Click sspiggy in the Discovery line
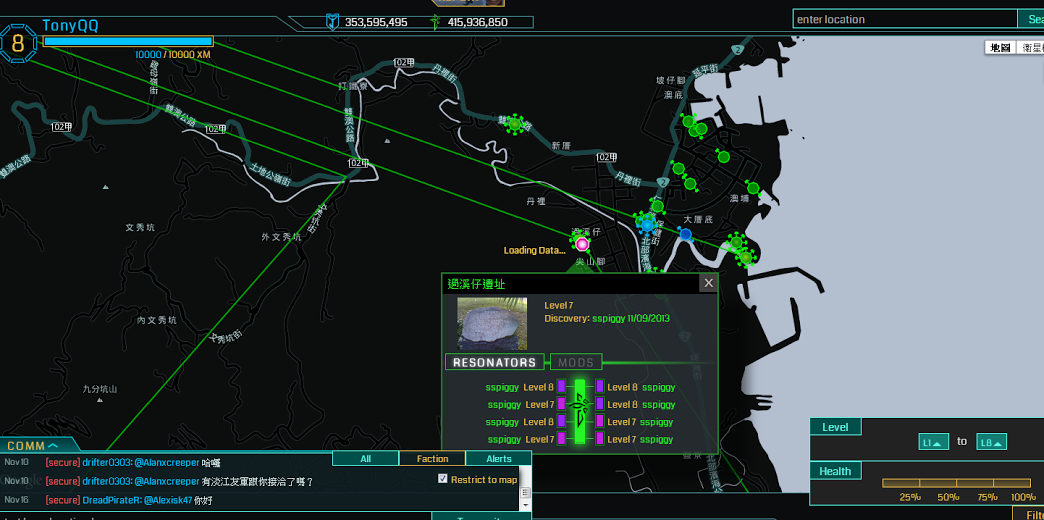Viewport: 1044px width, 520px height. 609,318
